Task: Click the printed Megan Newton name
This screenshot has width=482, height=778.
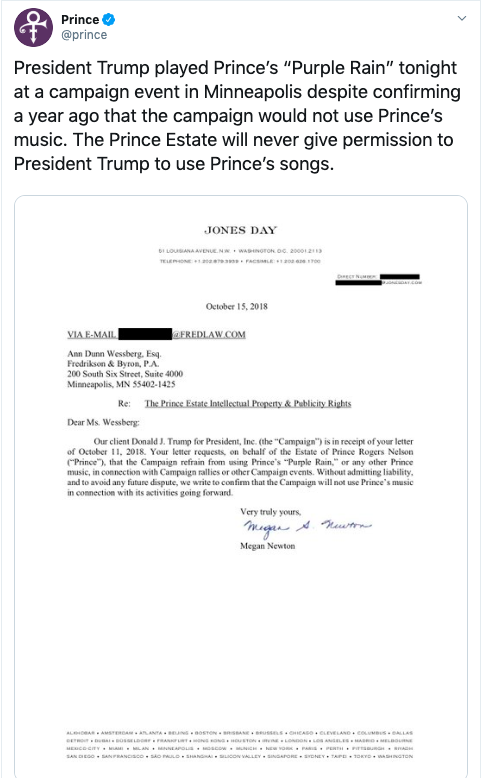Action: click(268, 546)
